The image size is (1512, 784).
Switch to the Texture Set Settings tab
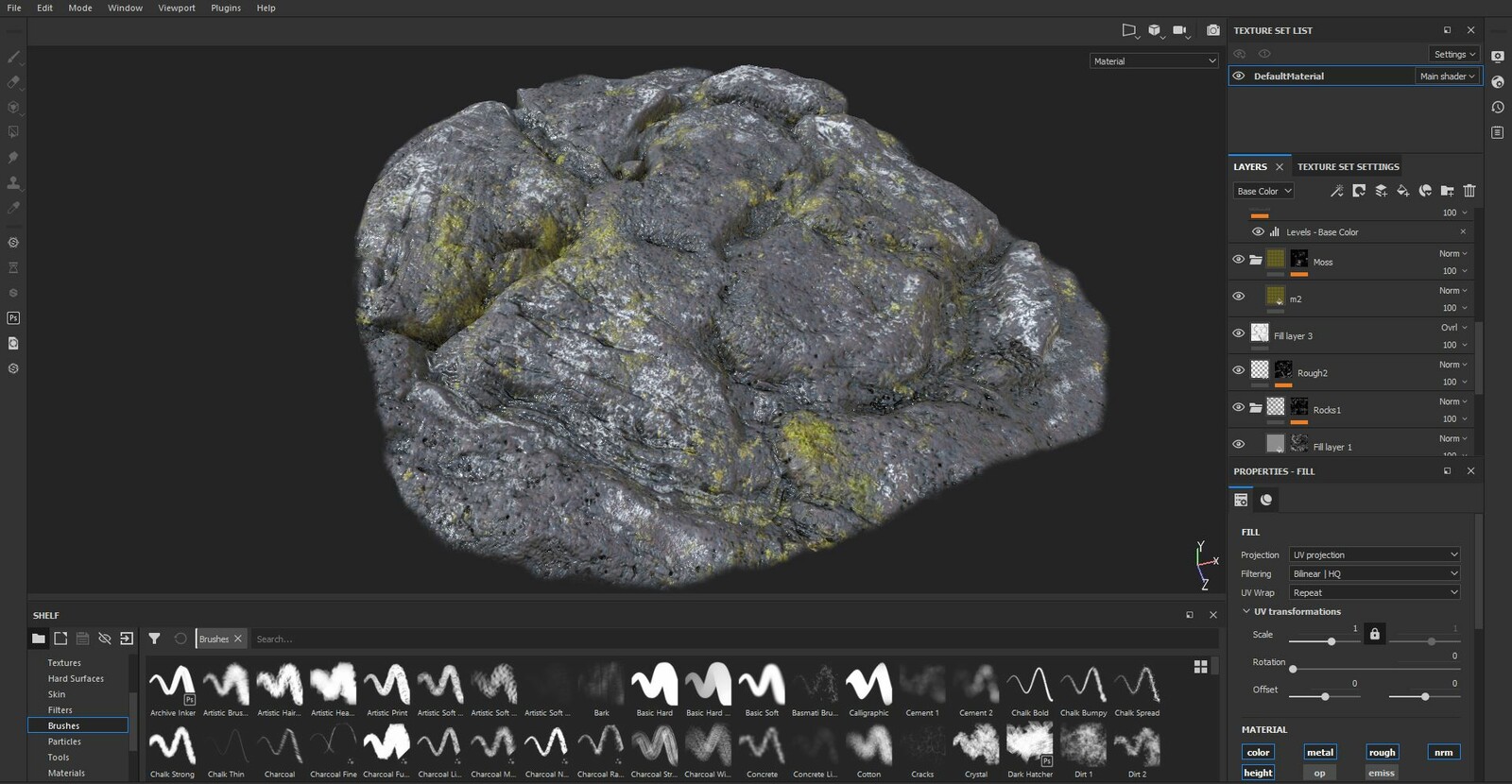click(x=1348, y=166)
